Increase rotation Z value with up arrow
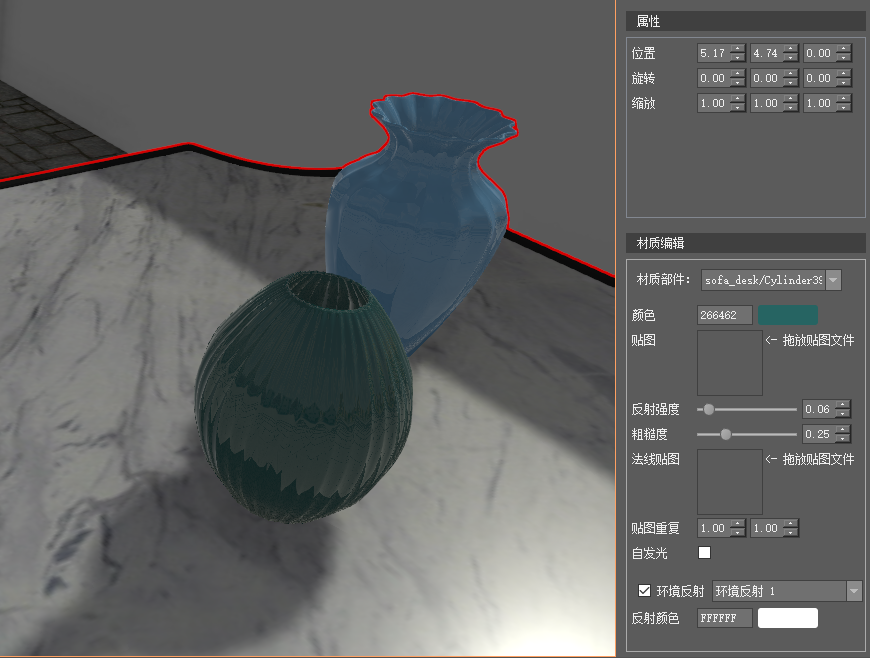The width and height of the screenshot is (870, 658). tap(844, 73)
